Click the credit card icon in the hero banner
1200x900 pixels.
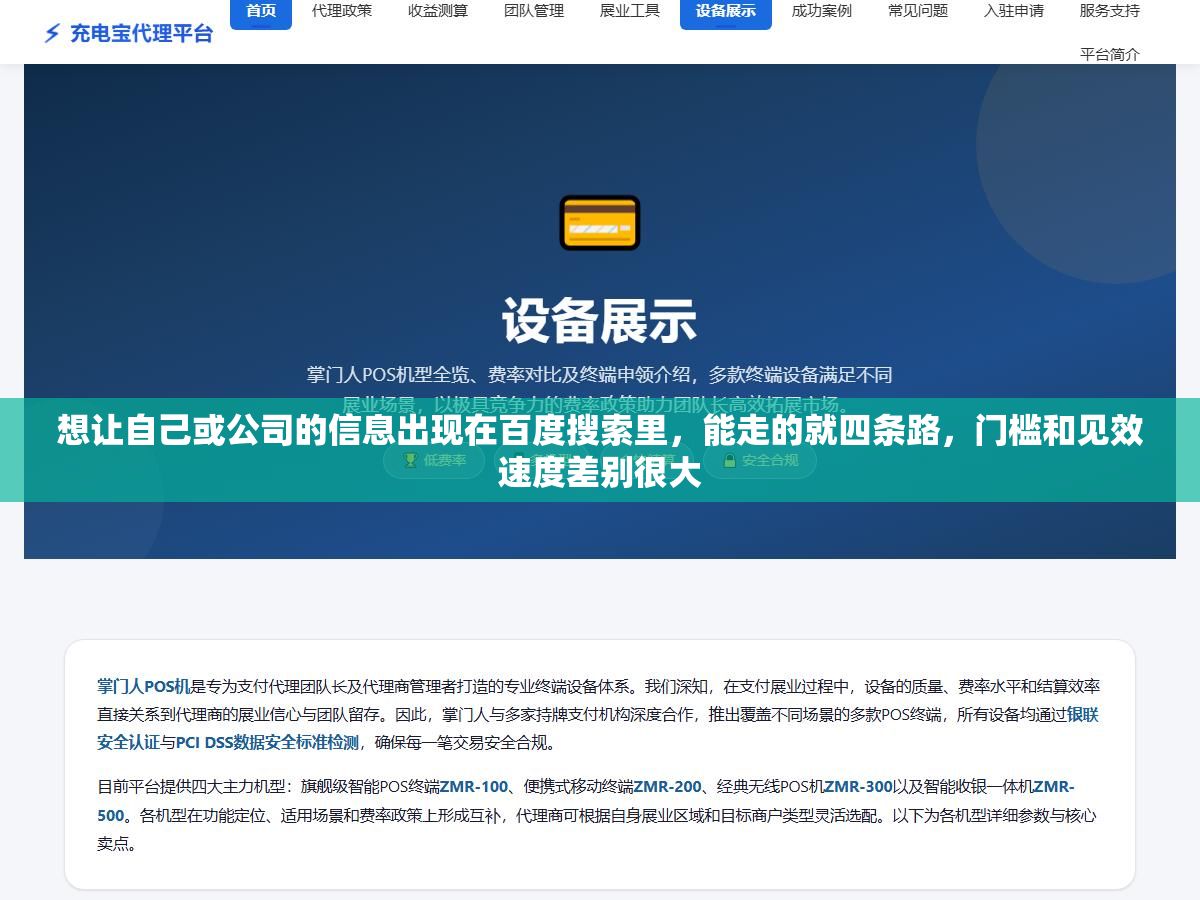click(x=600, y=222)
